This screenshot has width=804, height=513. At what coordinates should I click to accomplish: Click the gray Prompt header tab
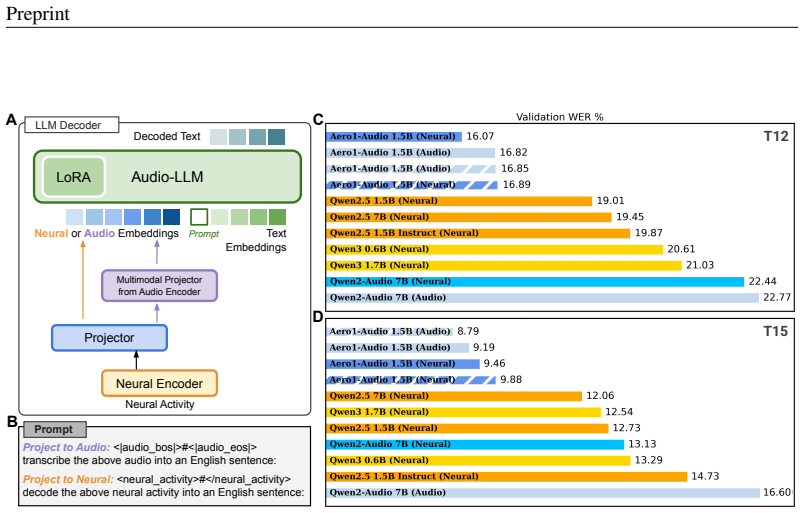[54, 429]
